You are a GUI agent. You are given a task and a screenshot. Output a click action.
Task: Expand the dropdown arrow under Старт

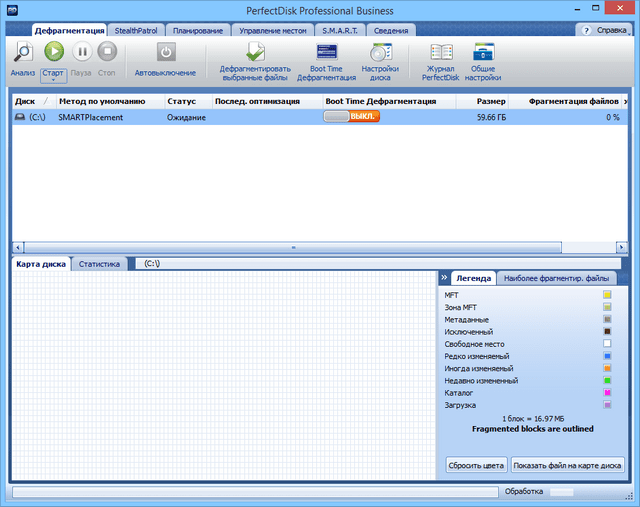[53, 80]
